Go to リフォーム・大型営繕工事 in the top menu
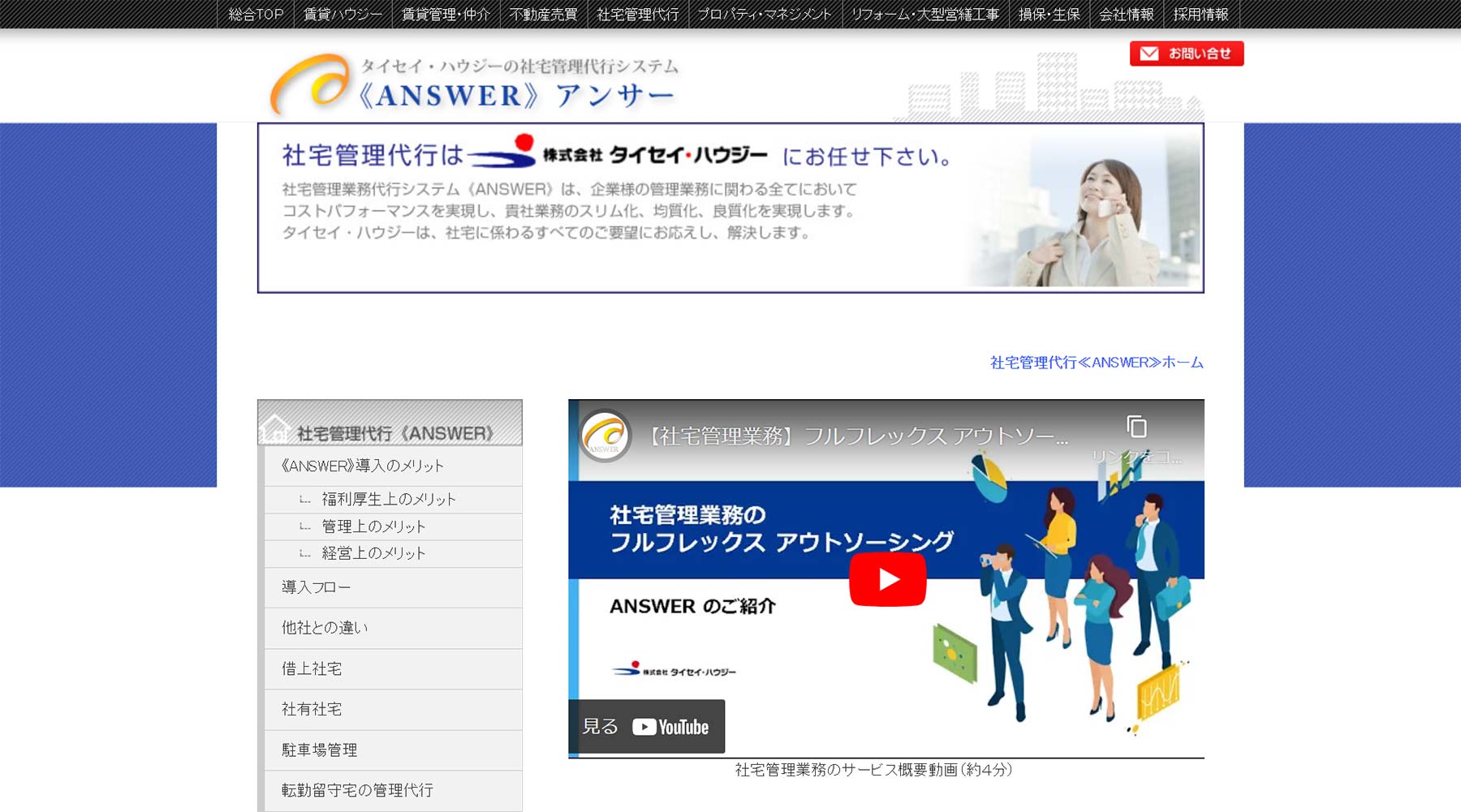 [x=924, y=15]
